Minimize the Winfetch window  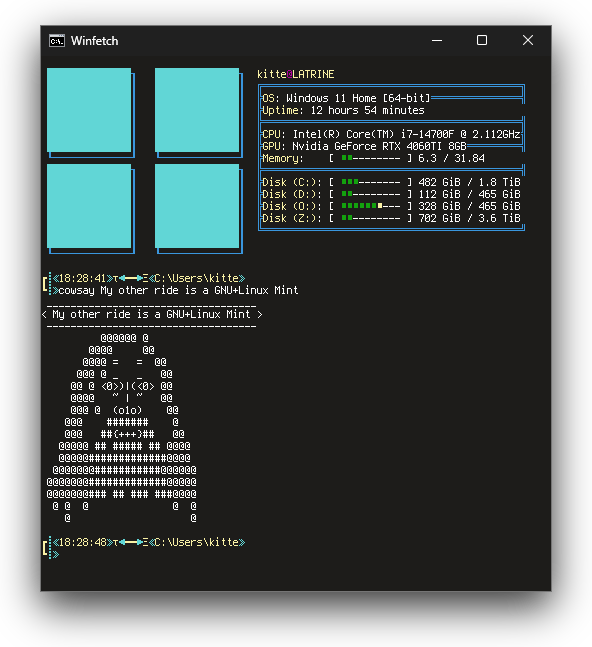pyautogui.click(x=437, y=40)
